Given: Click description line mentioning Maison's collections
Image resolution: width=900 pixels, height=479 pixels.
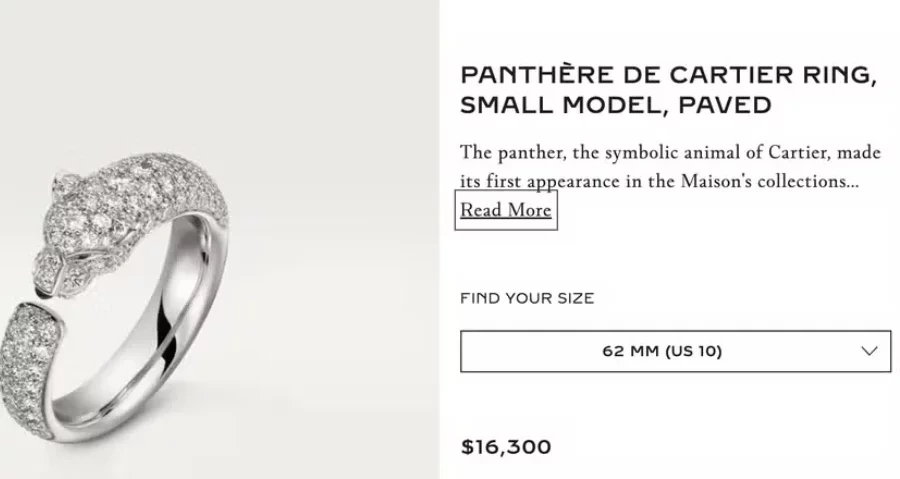Looking at the screenshot, I should [x=659, y=182].
